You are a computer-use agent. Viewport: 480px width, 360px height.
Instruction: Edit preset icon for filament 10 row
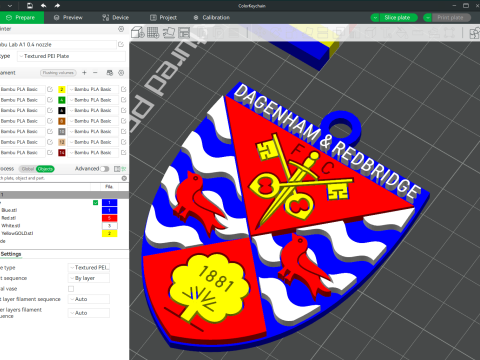123,131
